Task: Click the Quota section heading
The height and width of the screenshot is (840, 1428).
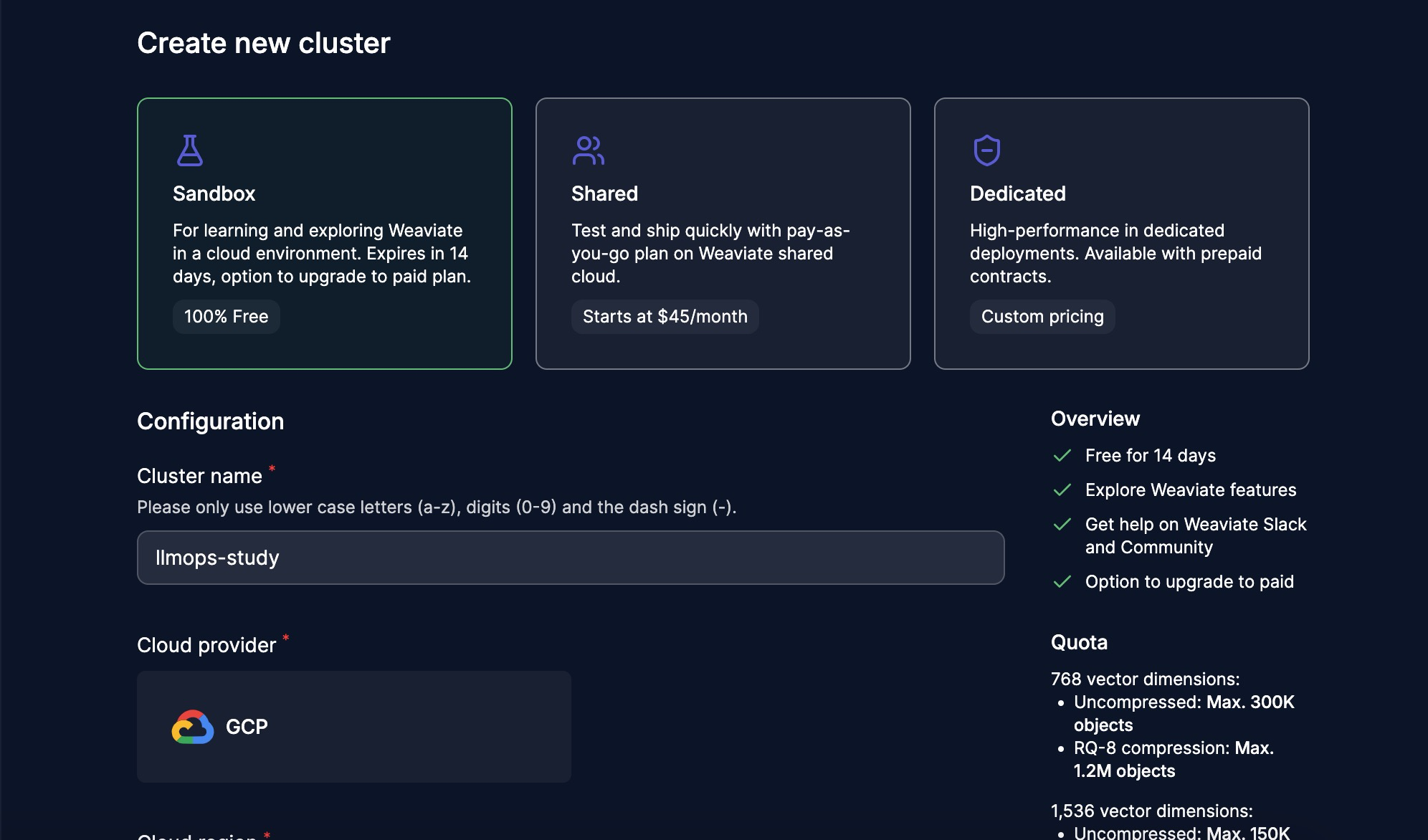Action: (x=1079, y=643)
